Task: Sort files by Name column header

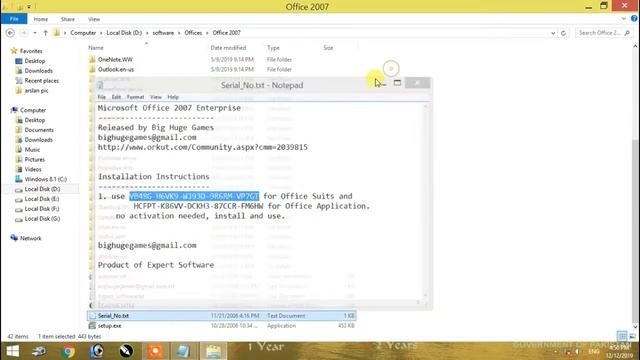Action: (x=96, y=48)
